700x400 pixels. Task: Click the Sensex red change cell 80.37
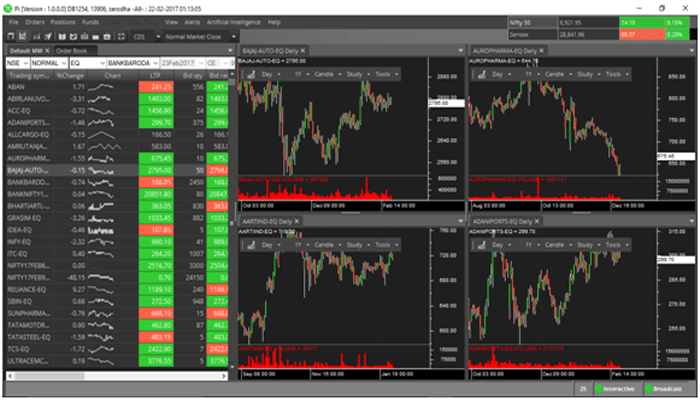[x=641, y=35]
